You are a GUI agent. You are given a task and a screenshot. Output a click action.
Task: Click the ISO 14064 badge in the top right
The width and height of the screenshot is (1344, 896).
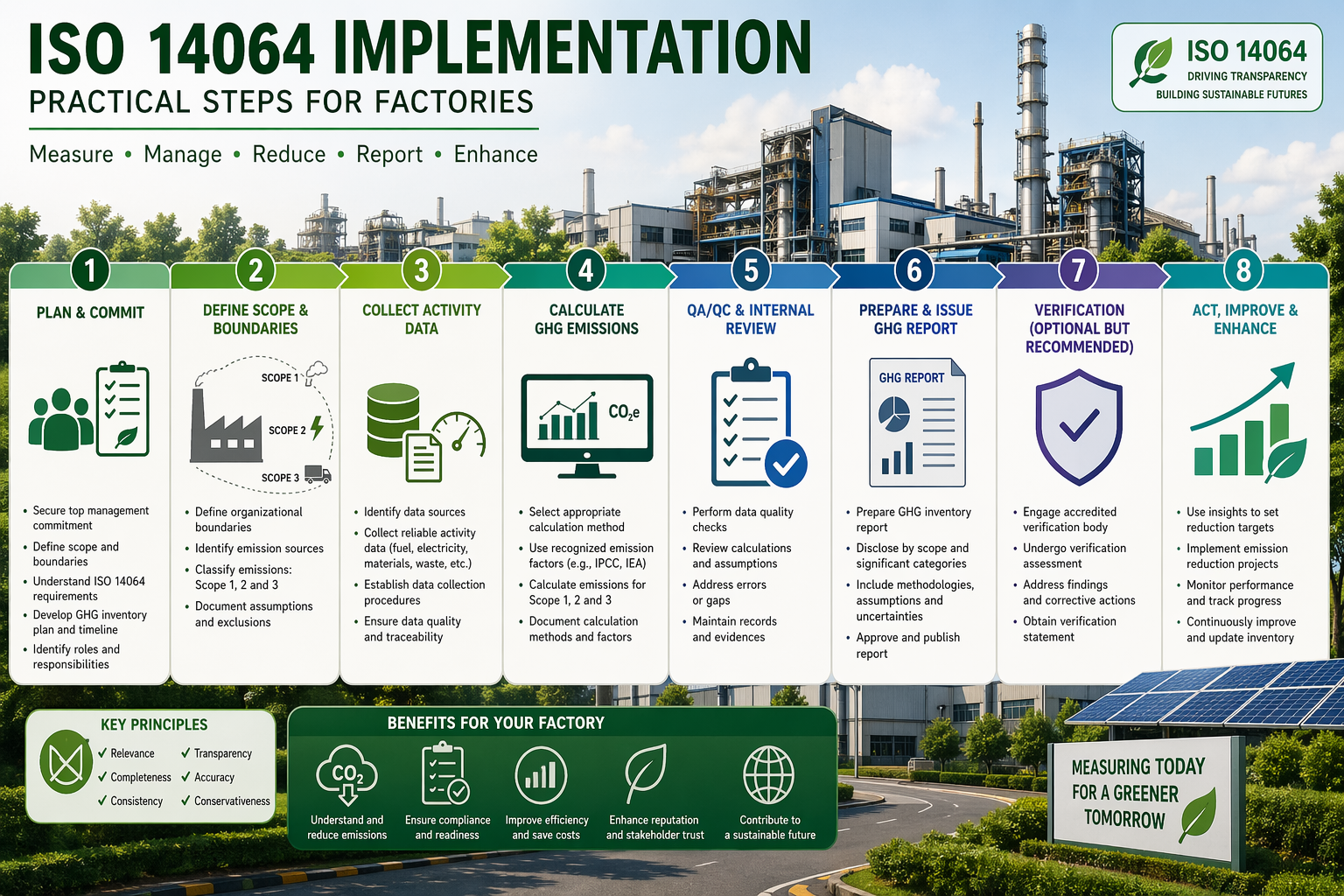1217,66
